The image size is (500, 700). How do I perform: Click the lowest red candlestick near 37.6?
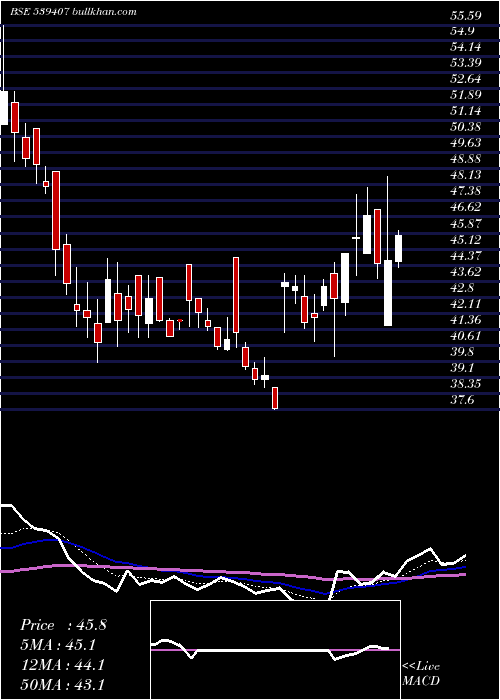coord(275,398)
